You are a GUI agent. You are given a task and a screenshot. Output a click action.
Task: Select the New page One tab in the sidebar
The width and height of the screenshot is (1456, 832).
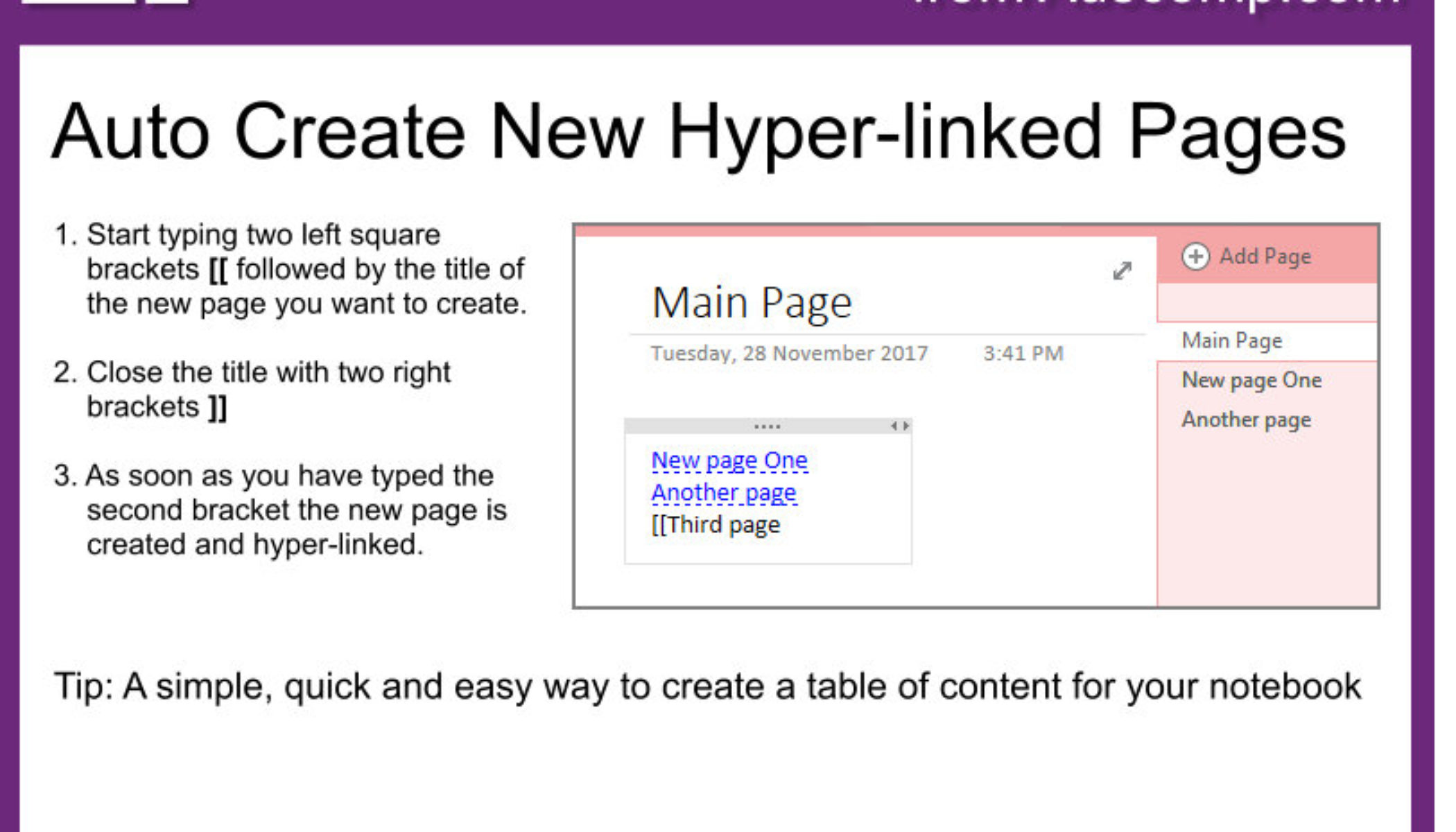(x=1251, y=380)
